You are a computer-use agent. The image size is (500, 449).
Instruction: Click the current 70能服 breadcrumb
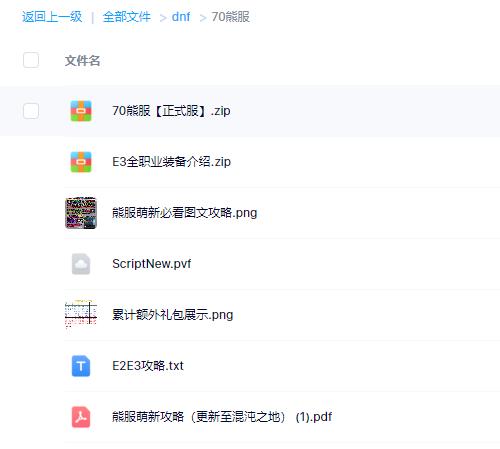(x=231, y=17)
